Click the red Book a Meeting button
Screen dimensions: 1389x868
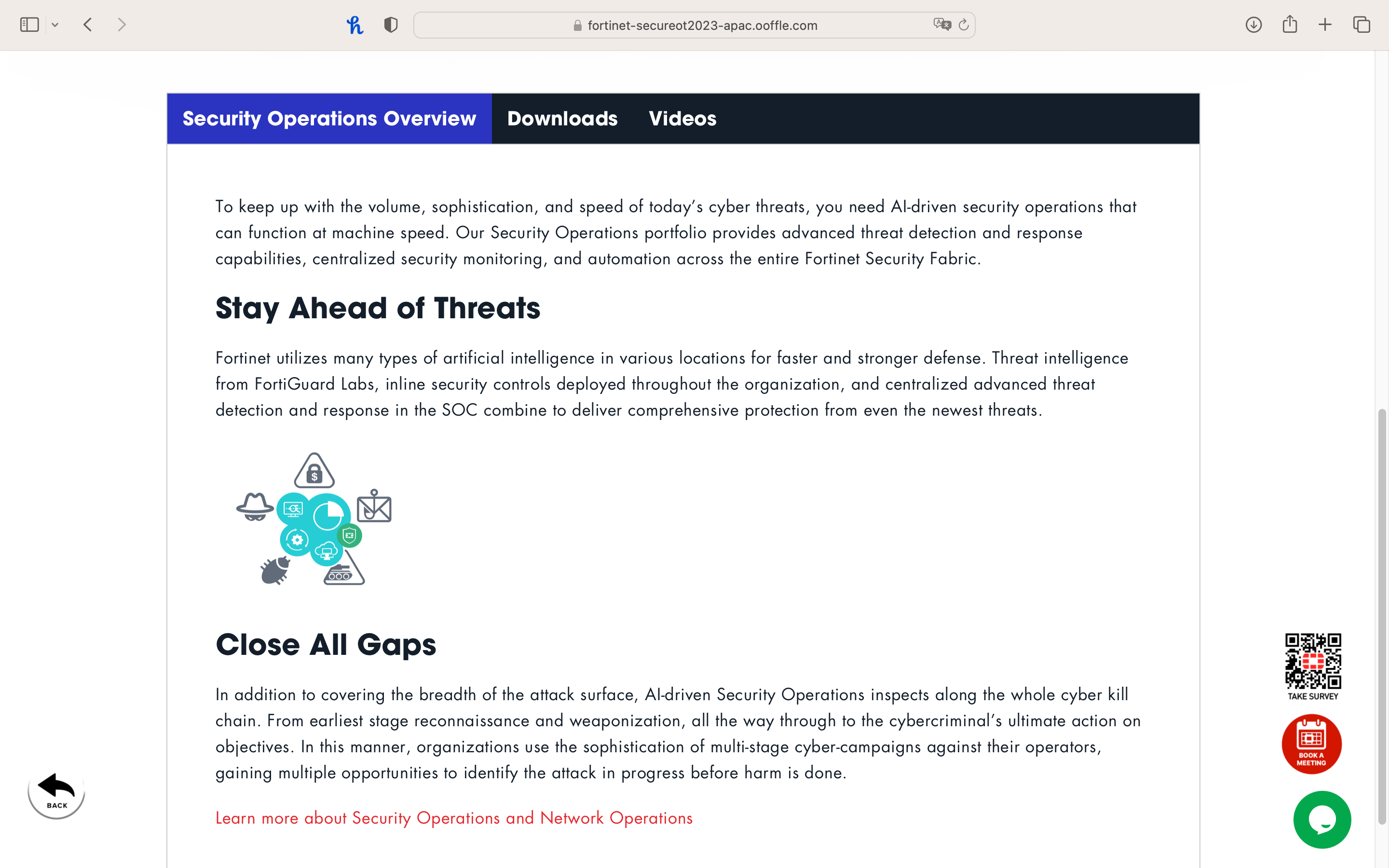click(1311, 744)
